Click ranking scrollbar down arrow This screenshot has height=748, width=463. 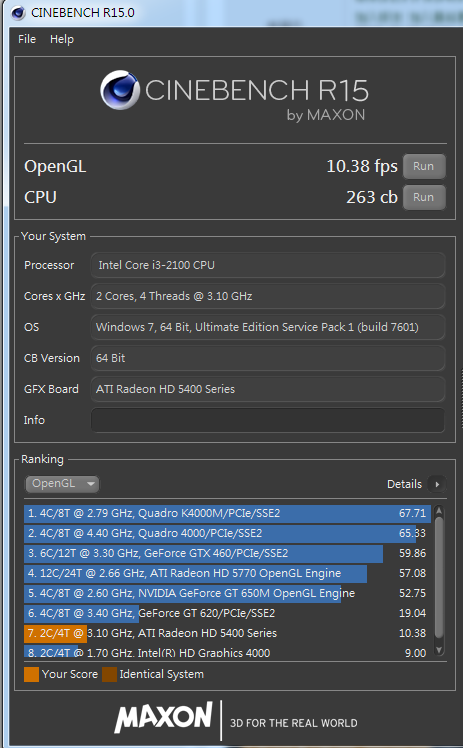tap(439, 650)
